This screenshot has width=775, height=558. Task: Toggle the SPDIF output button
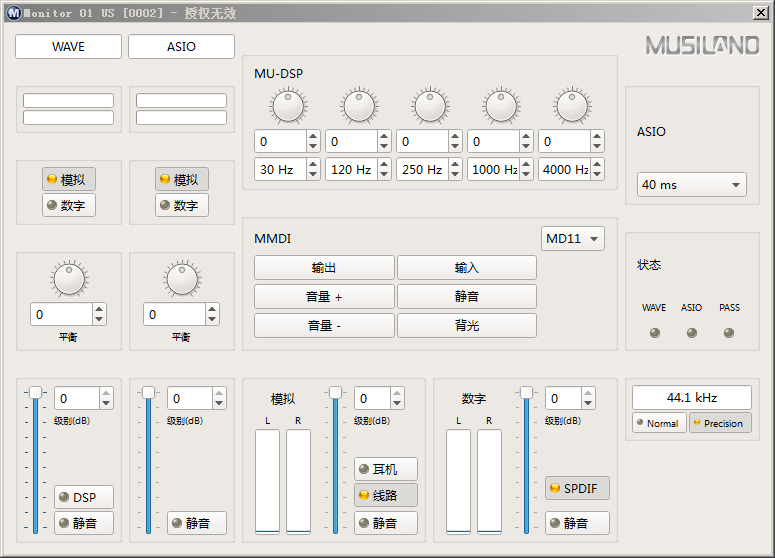(x=577, y=488)
